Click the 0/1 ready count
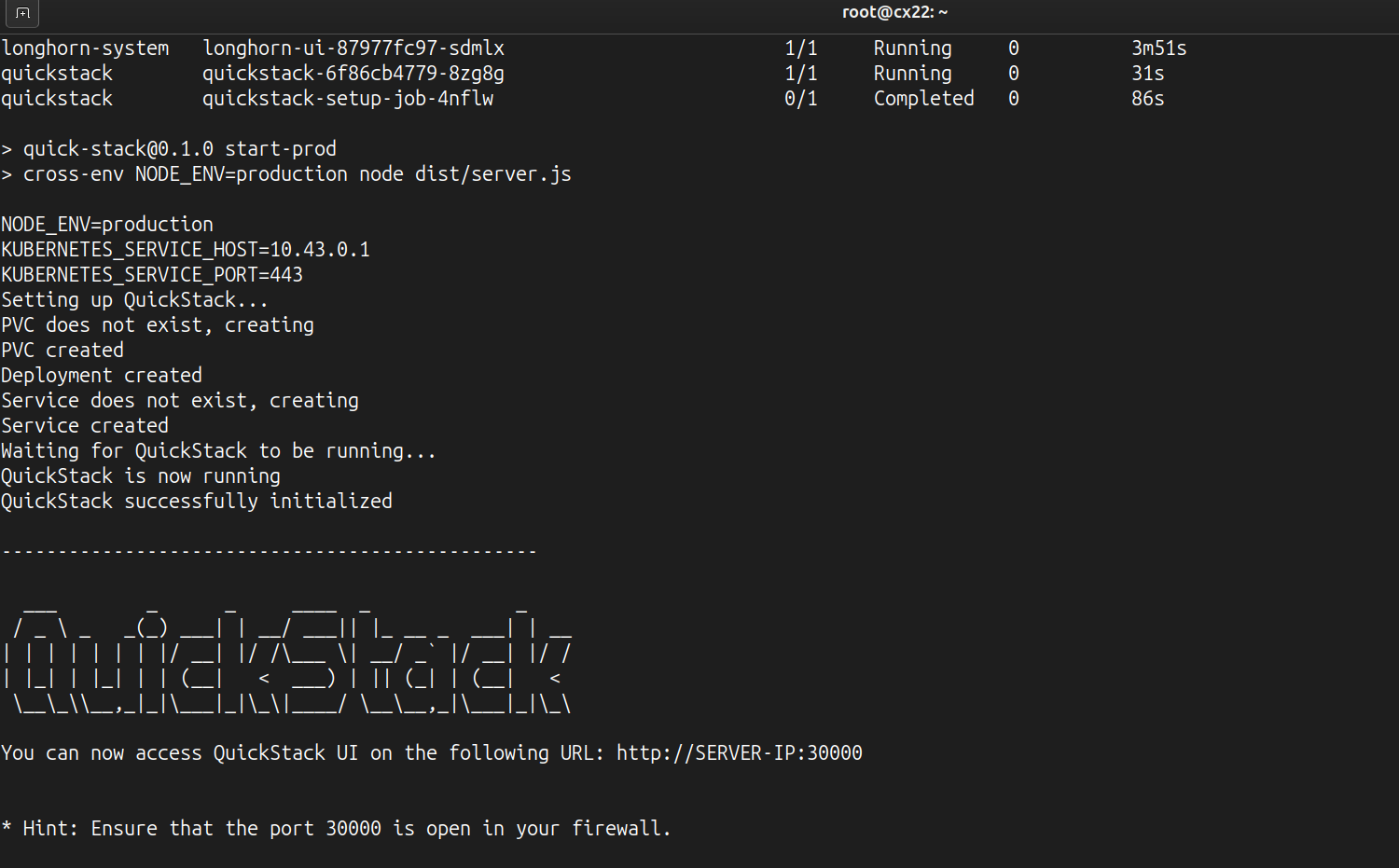Viewport: 1399px width, 868px height. pyautogui.click(x=800, y=99)
